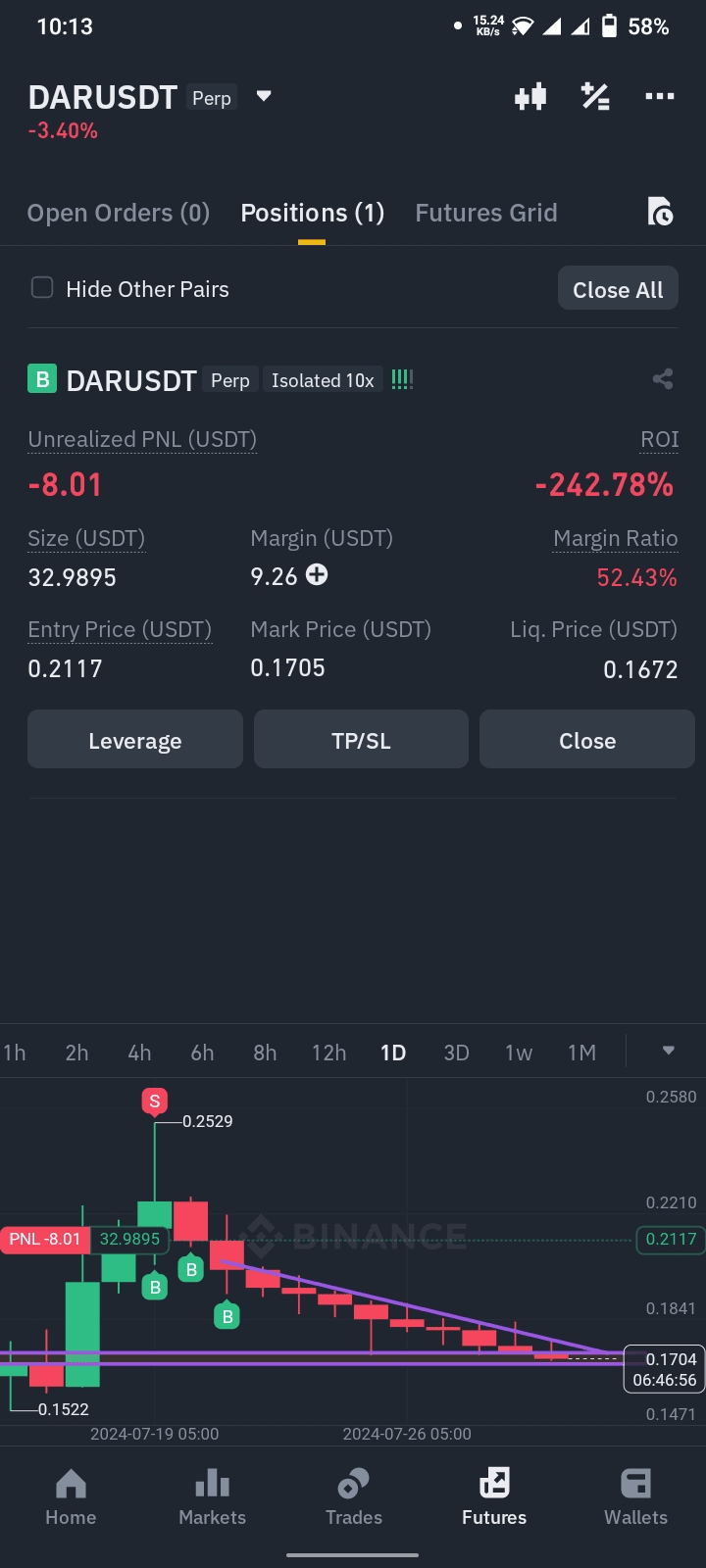This screenshot has height=1568, width=706.
Task: Add margin using the plus icon
Action: point(317,575)
